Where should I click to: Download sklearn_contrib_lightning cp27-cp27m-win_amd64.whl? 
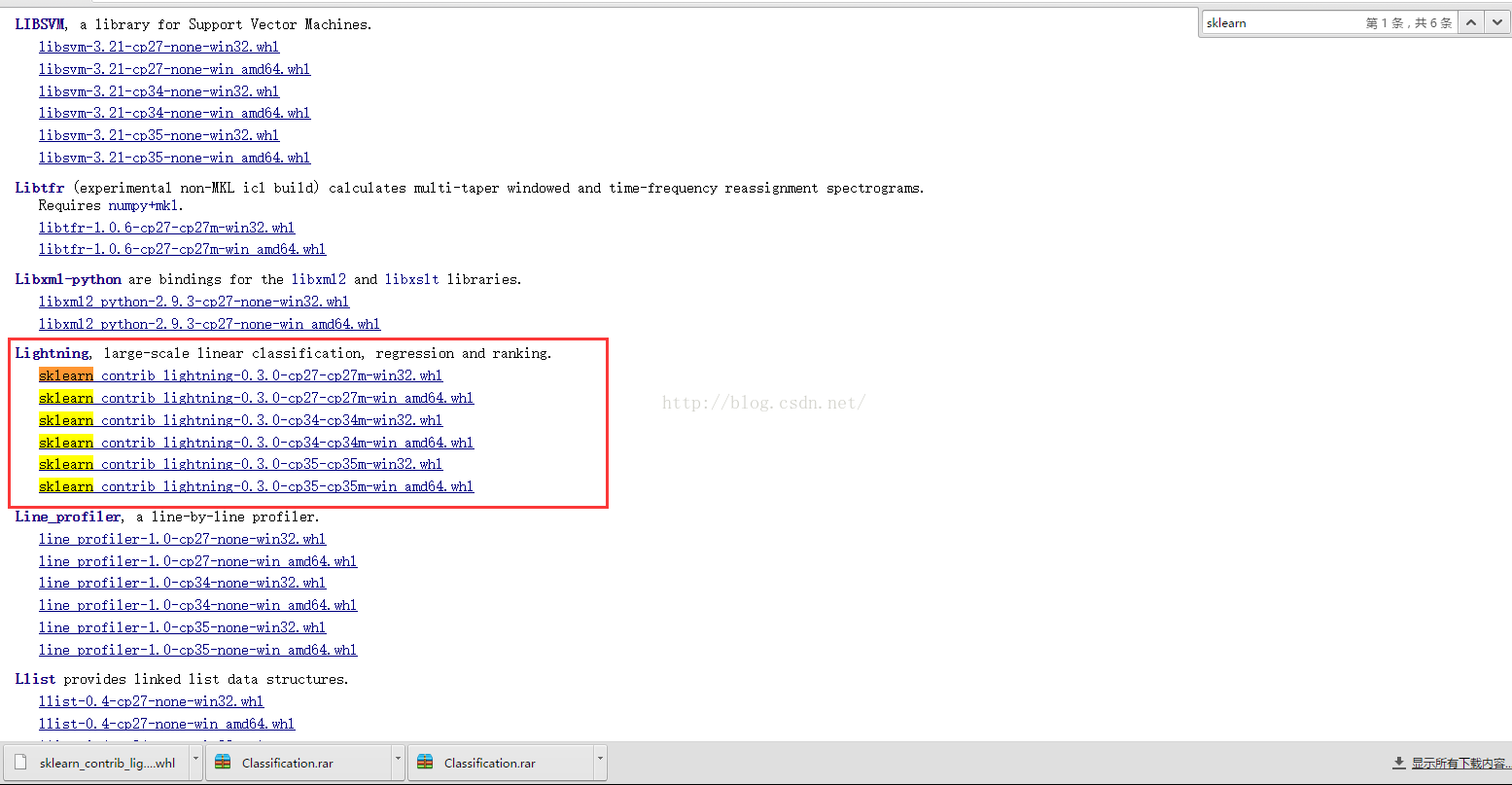(256, 398)
